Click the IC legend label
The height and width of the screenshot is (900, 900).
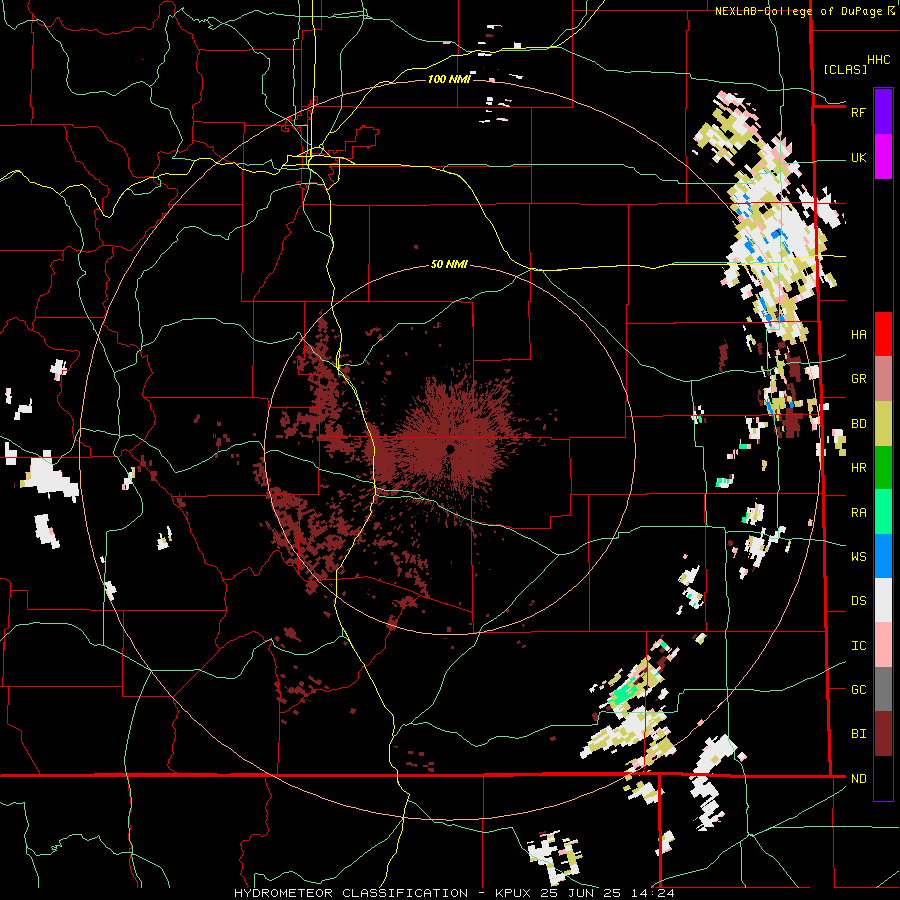point(858,646)
